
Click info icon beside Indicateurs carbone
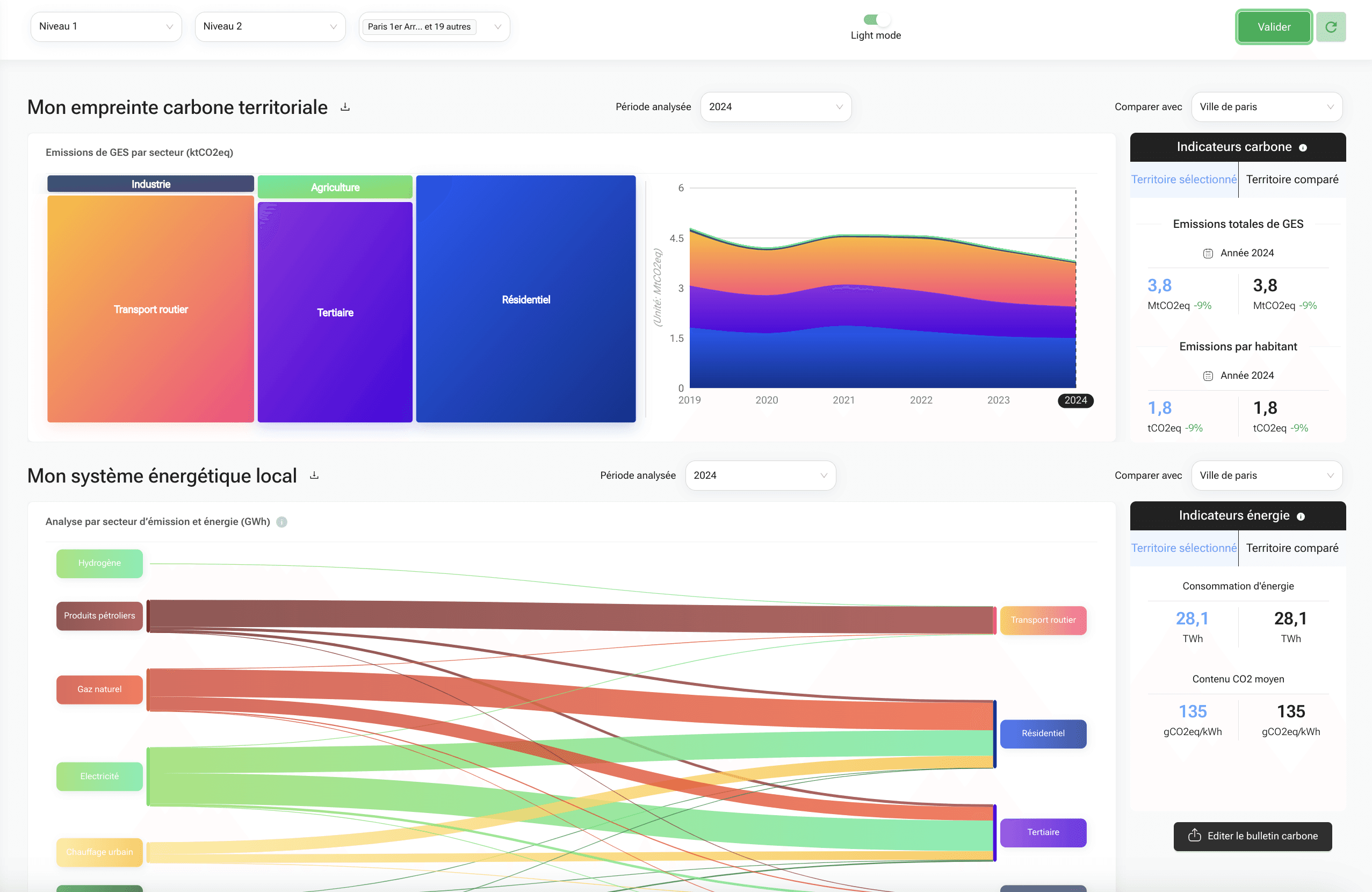pos(1303,148)
